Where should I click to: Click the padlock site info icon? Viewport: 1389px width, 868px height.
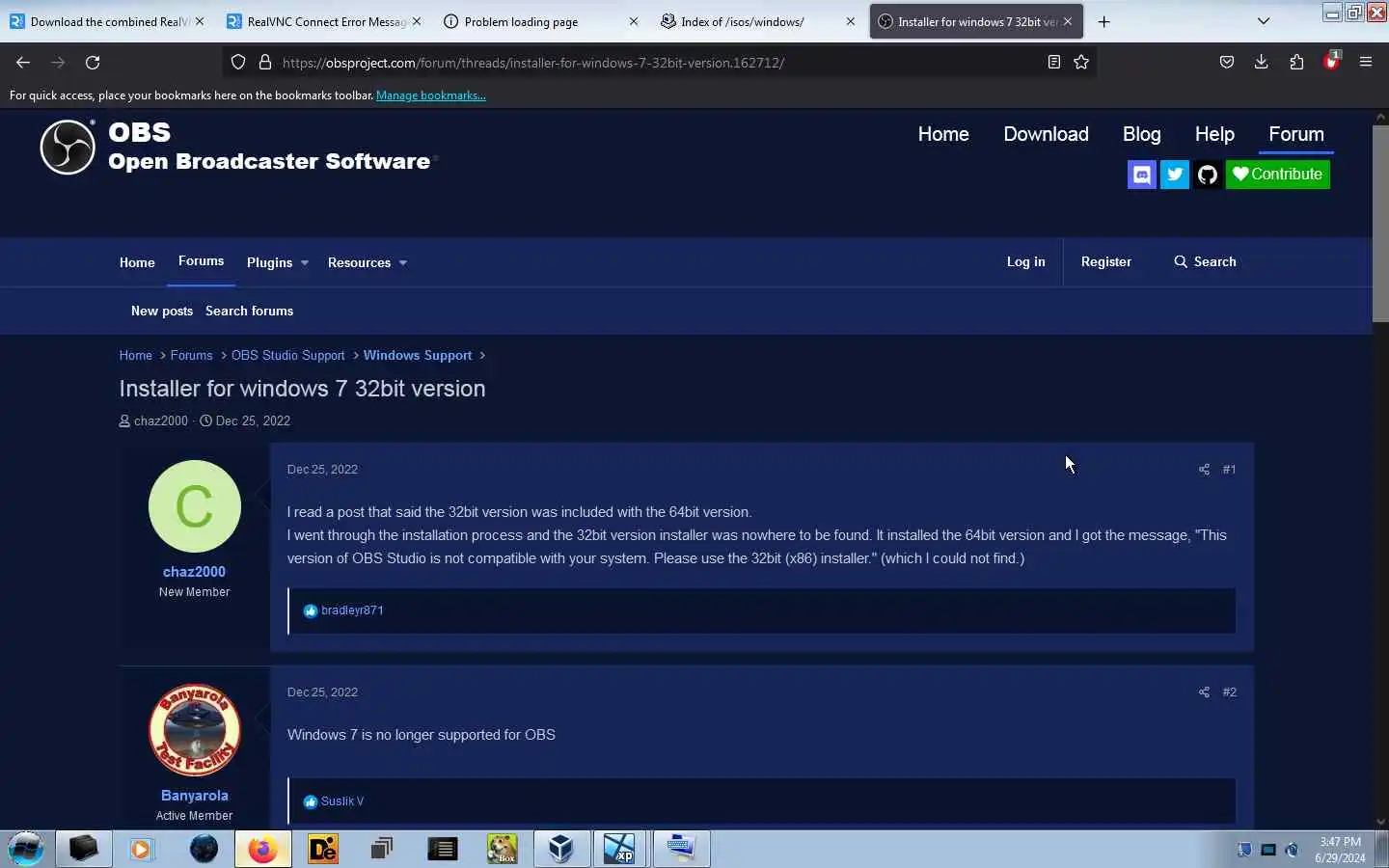click(265, 62)
